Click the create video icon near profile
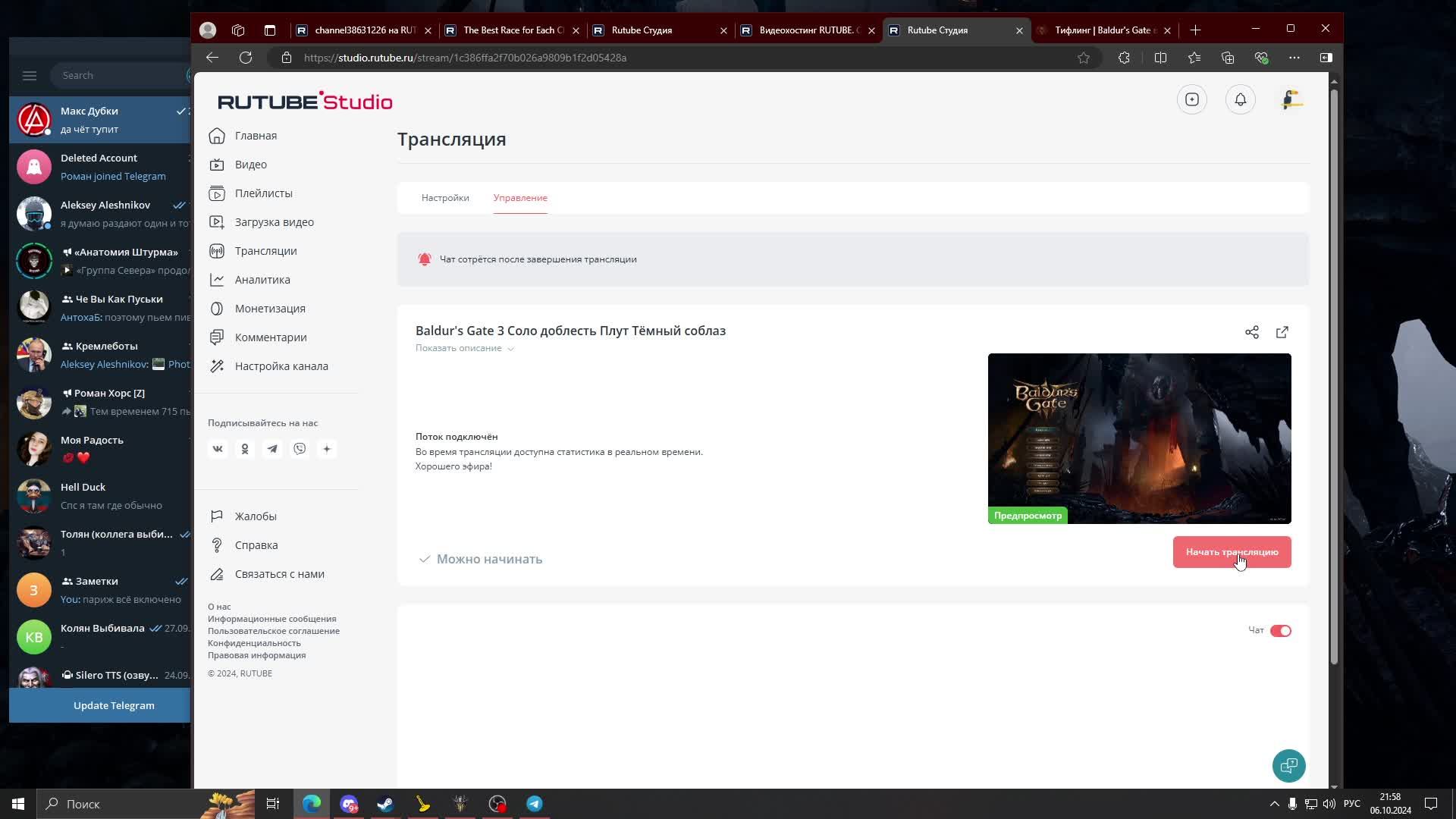1456x819 pixels. 1191,99
